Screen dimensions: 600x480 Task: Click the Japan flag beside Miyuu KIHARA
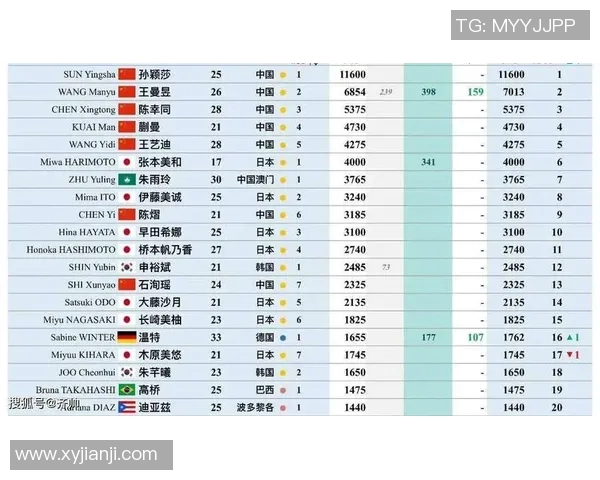coord(127,355)
